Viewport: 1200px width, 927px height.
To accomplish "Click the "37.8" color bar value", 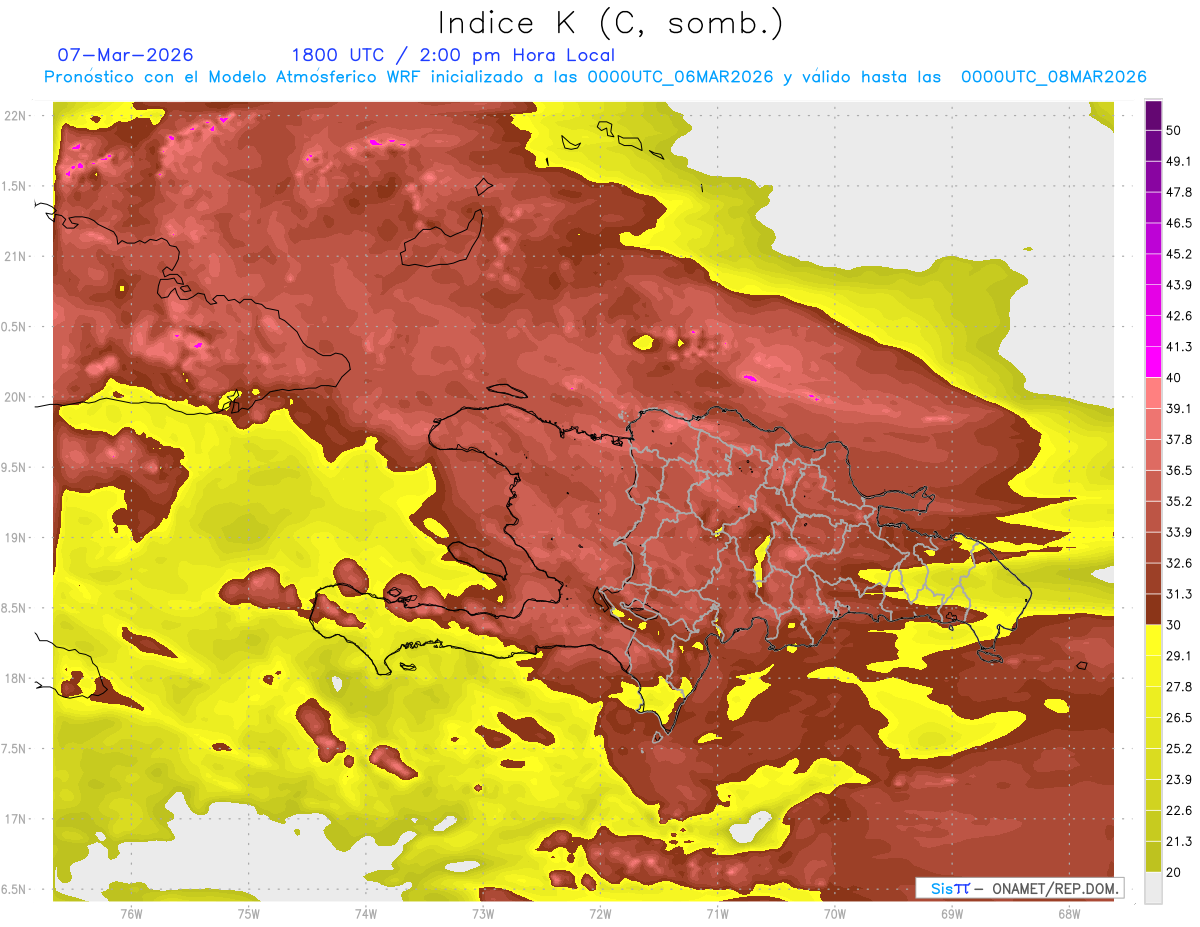I will pyautogui.click(x=1178, y=439).
